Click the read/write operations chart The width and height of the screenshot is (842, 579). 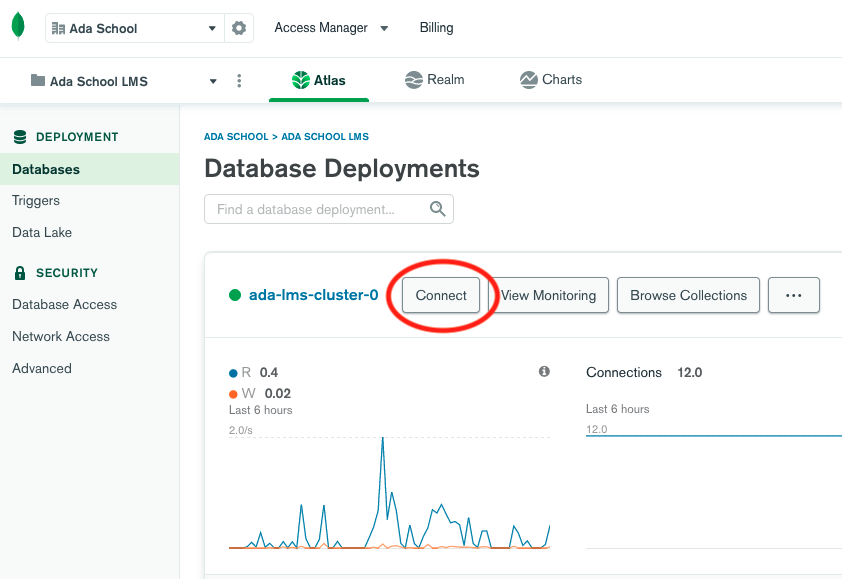pos(389,493)
